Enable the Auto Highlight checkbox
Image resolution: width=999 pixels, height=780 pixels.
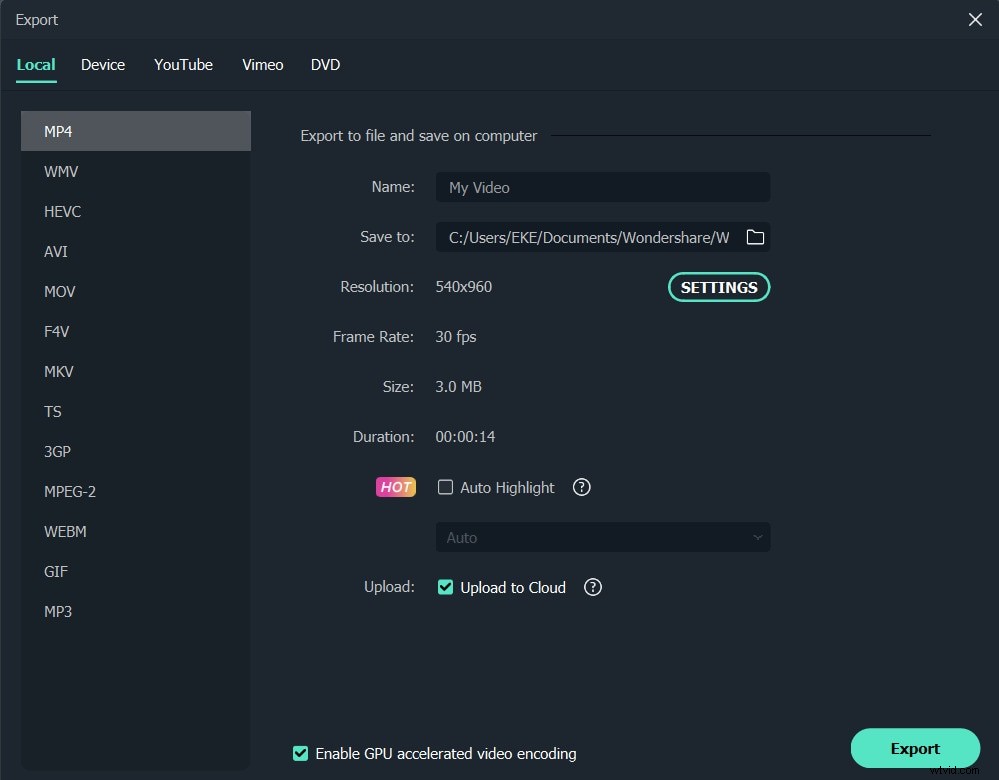point(445,487)
